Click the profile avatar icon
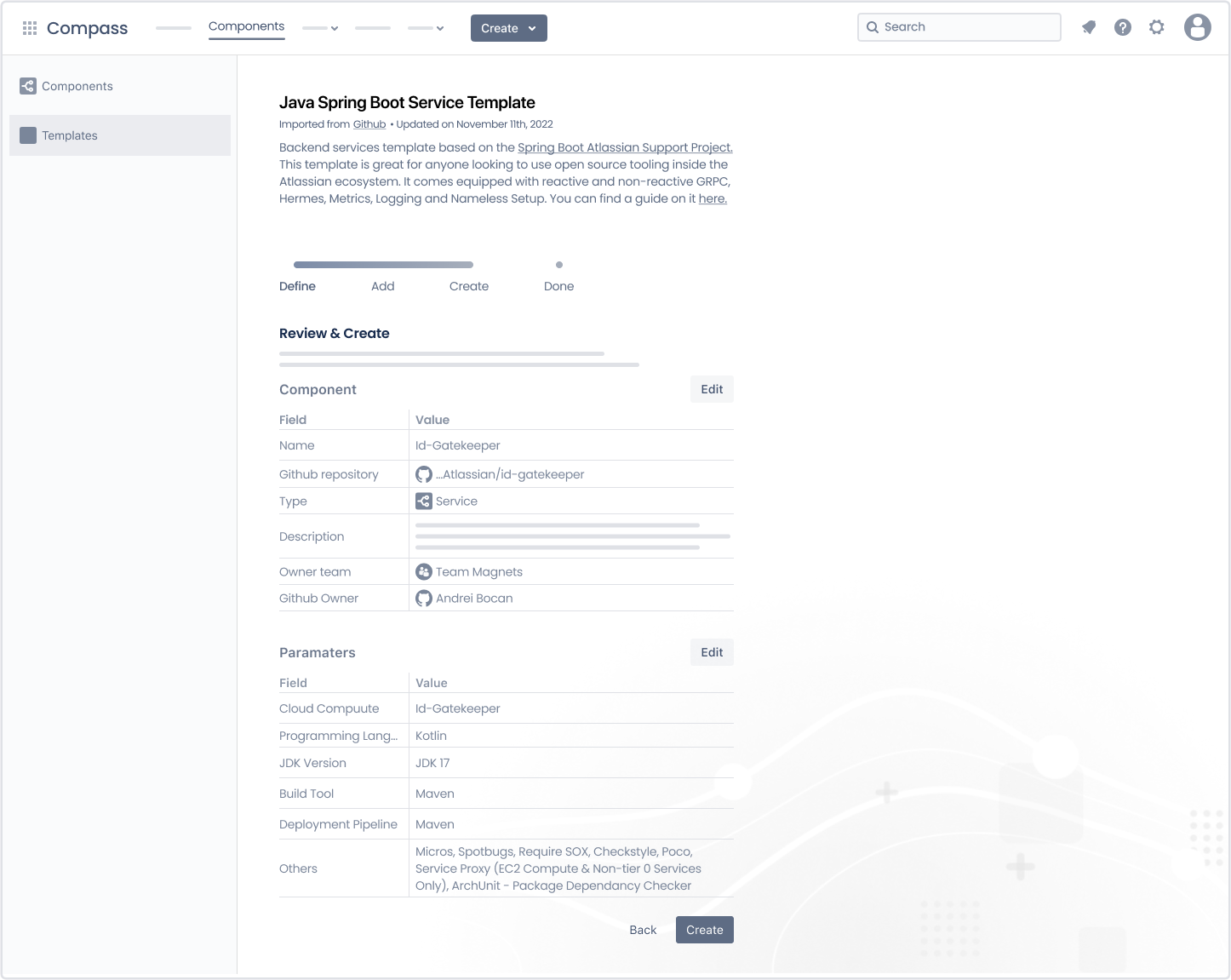 [x=1197, y=26]
